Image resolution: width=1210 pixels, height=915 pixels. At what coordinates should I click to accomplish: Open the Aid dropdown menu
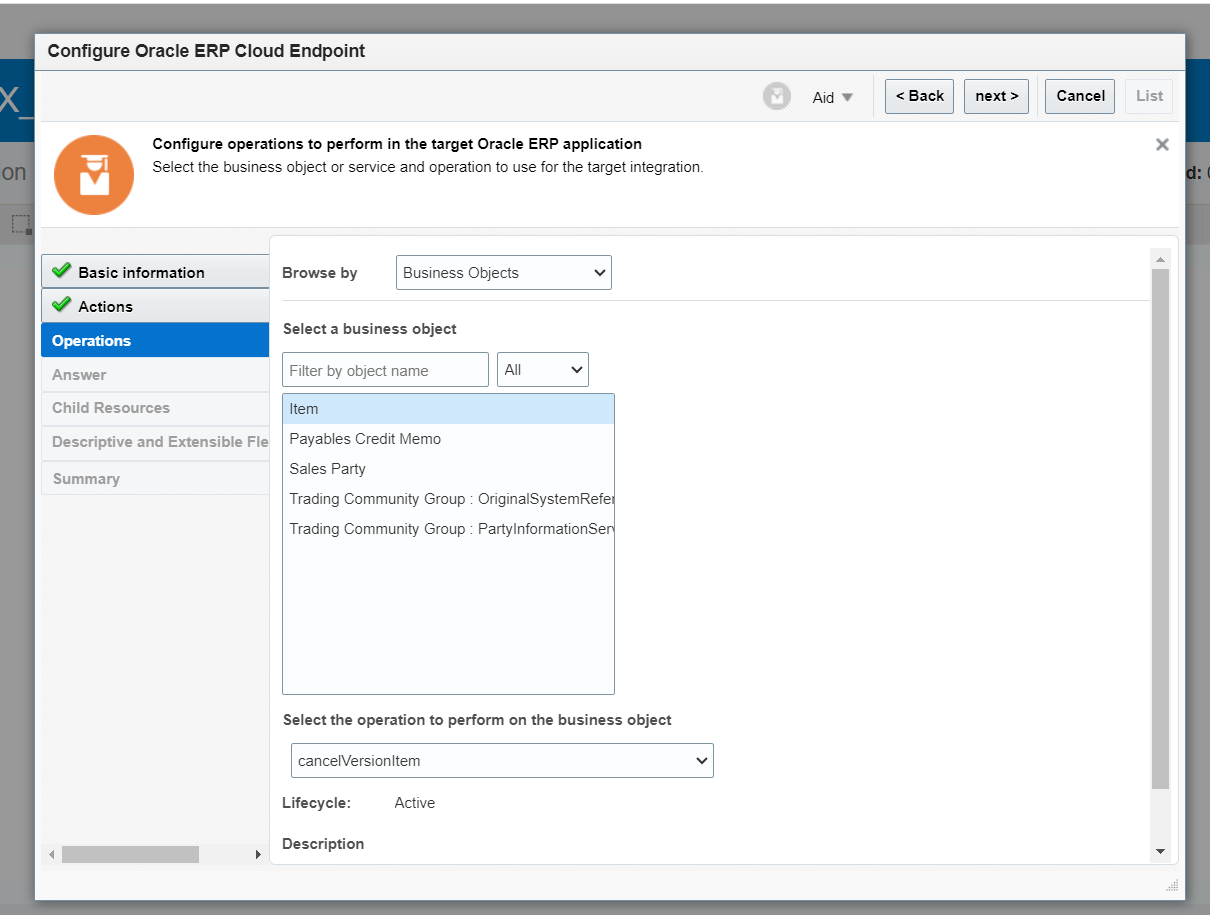click(832, 97)
